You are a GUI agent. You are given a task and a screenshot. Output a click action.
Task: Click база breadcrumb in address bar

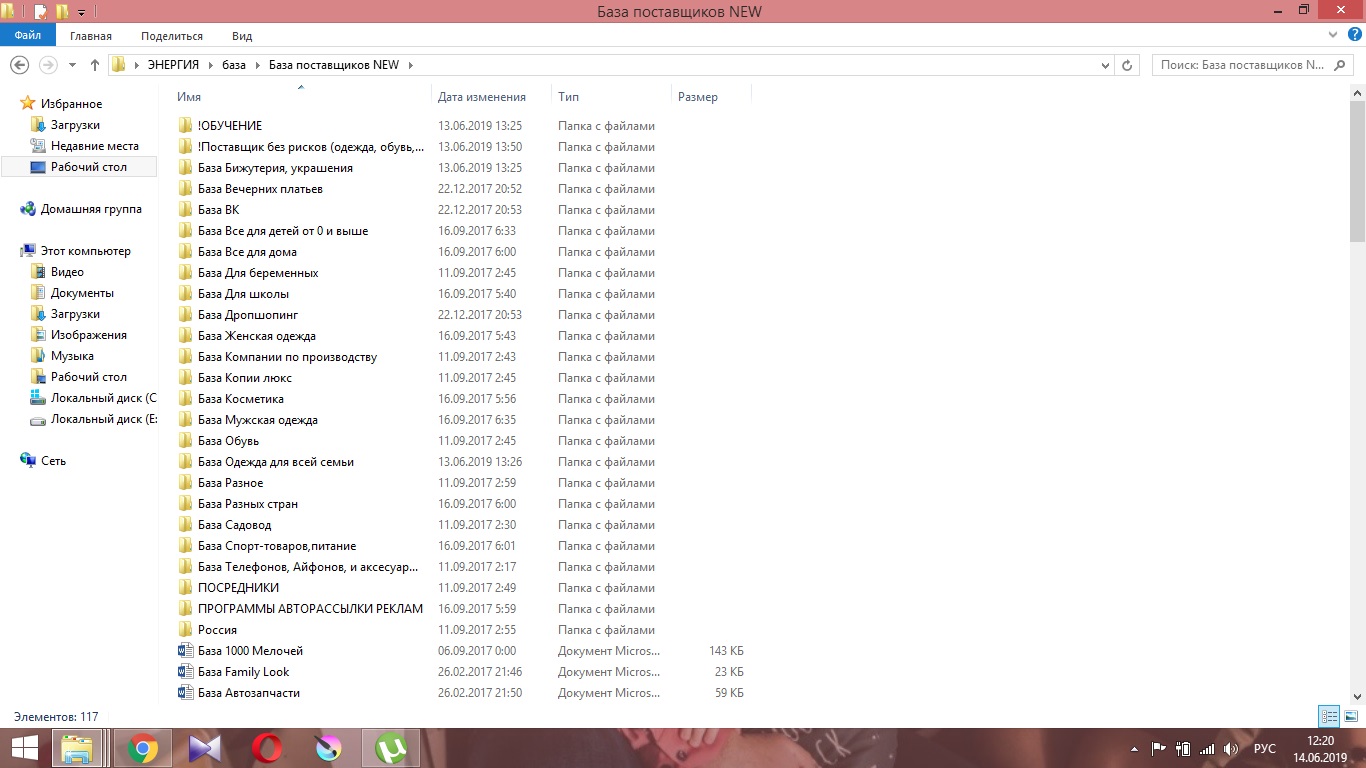[x=234, y=65]
